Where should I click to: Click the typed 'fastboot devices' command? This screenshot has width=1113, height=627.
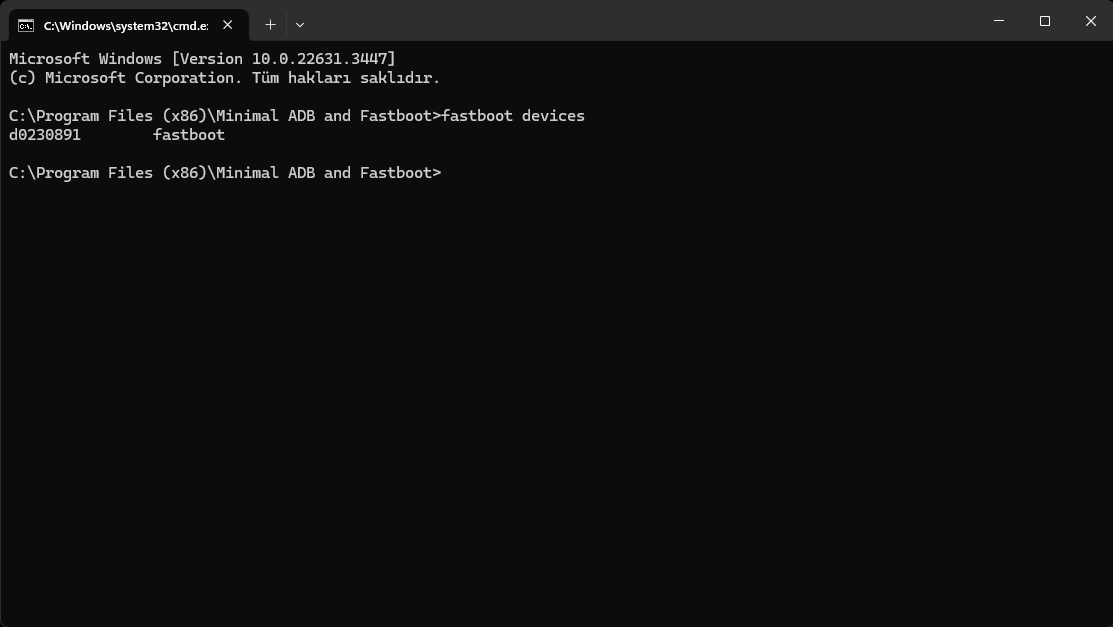tap(513, 116)
